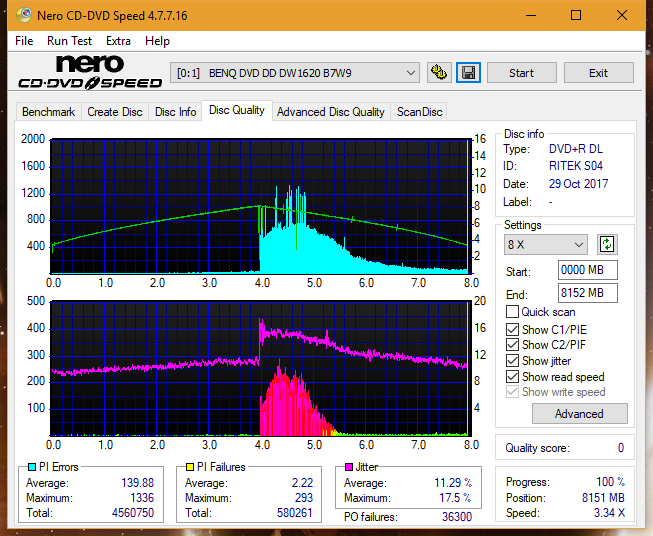Click the End position 8152 MB field

[587, 293]
